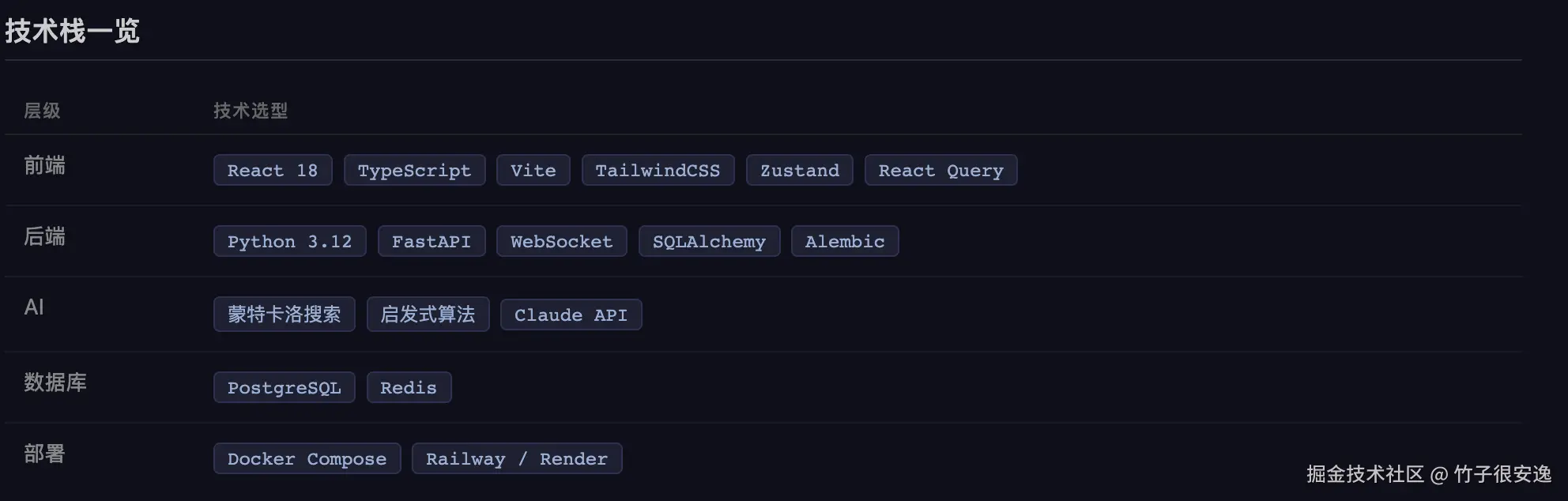Screen dimensions: 1568x501
Task: Click the React 18 tag
Action: click(273, 171)
